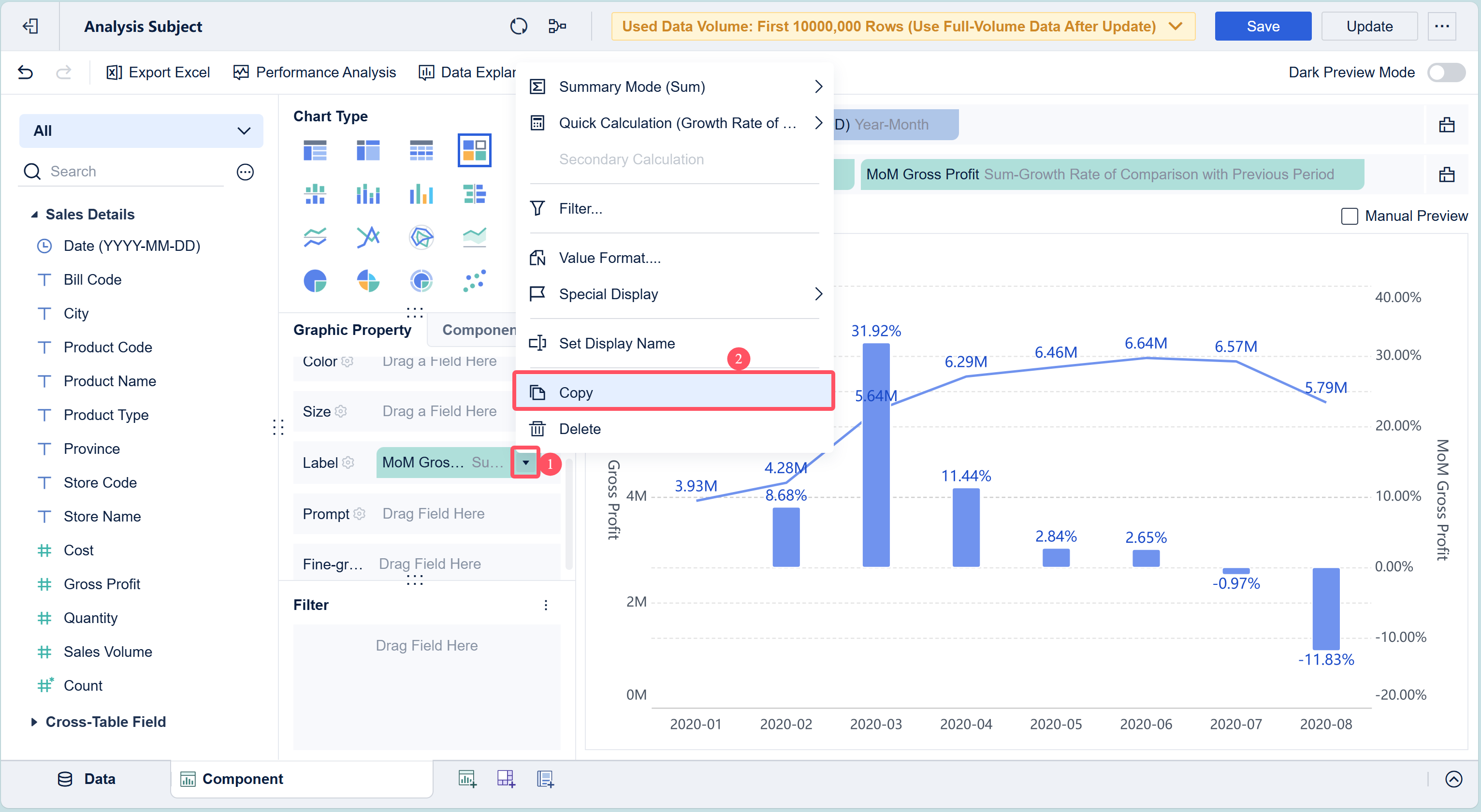Expand the Summary Mode (Sum) submenu

[x=675, y=87]
